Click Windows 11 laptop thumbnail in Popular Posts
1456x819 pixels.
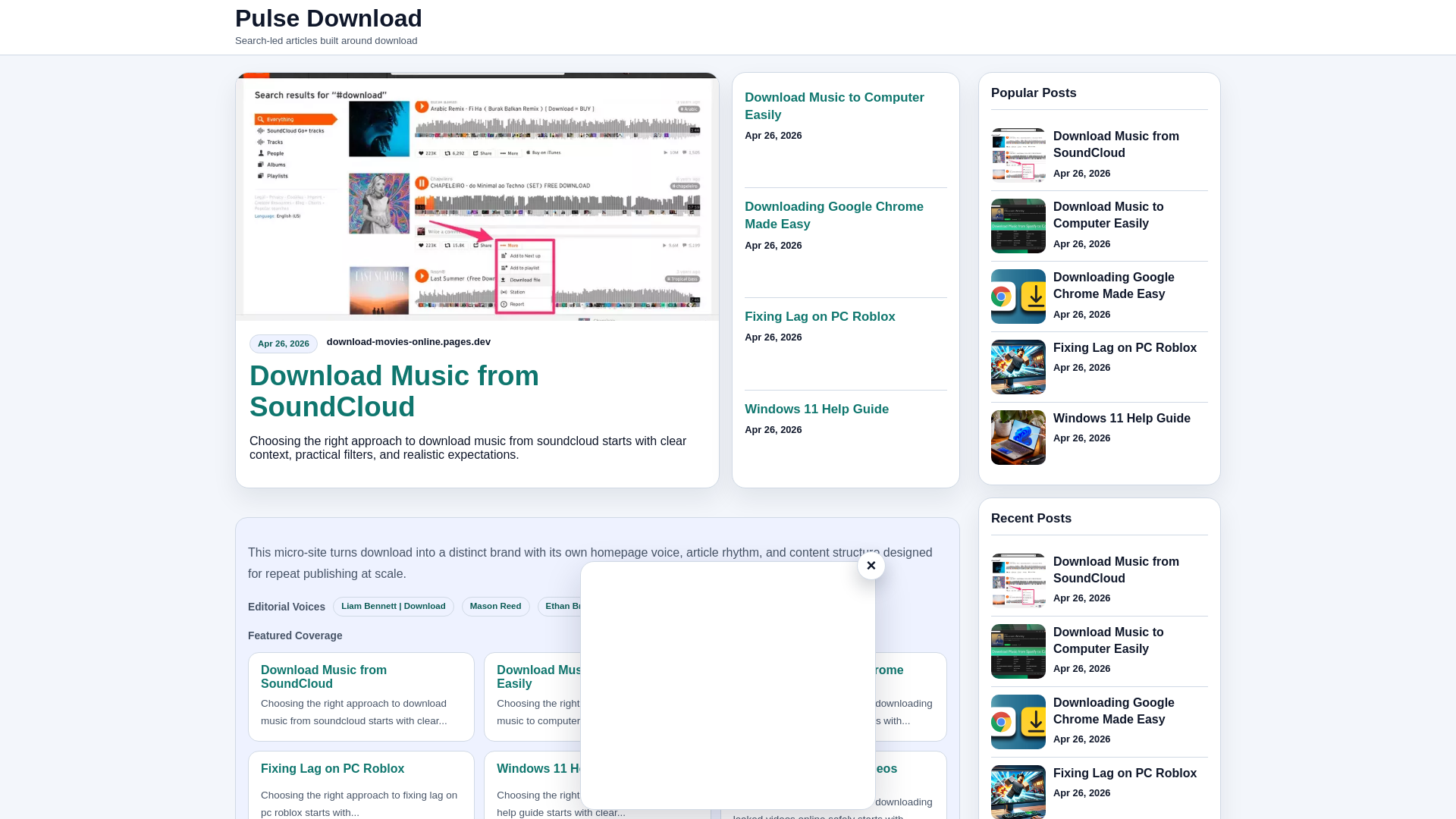tap(1018, 438)
